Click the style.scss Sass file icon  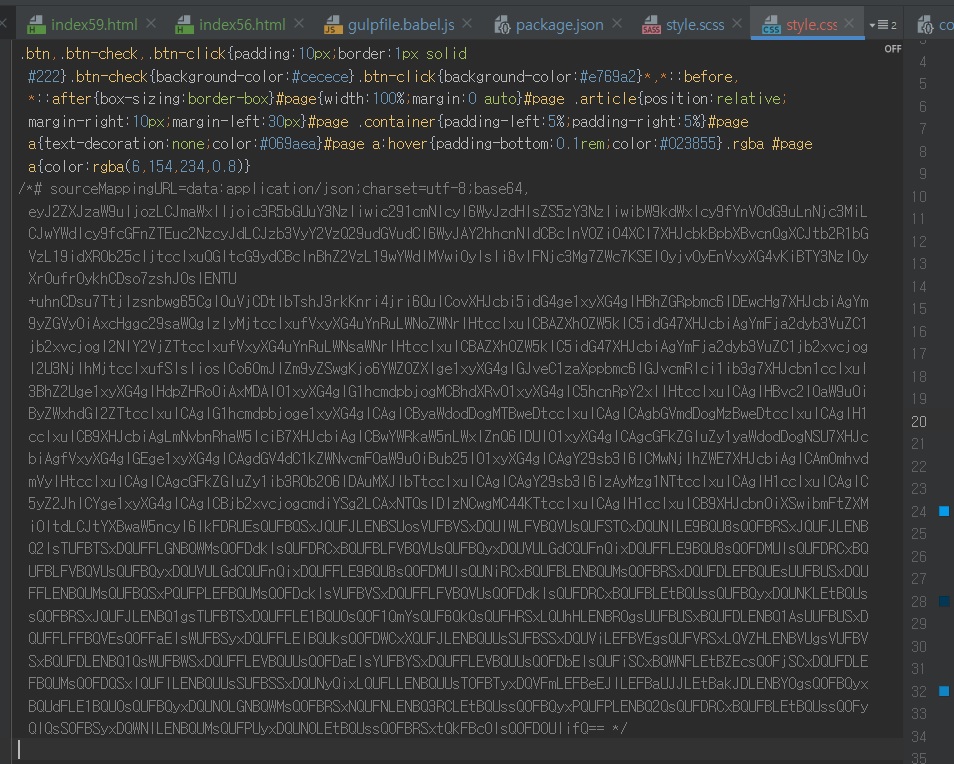tap(650, 25)
